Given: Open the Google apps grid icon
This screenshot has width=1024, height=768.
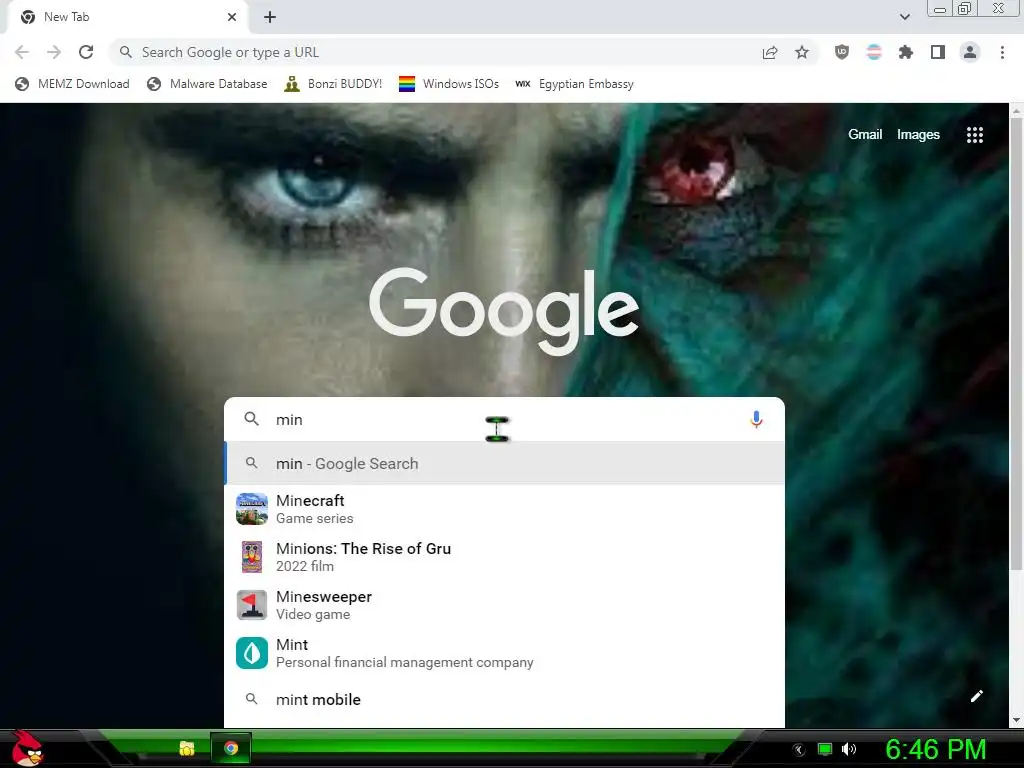Looking at the screenshot, I should pos(974,135).
